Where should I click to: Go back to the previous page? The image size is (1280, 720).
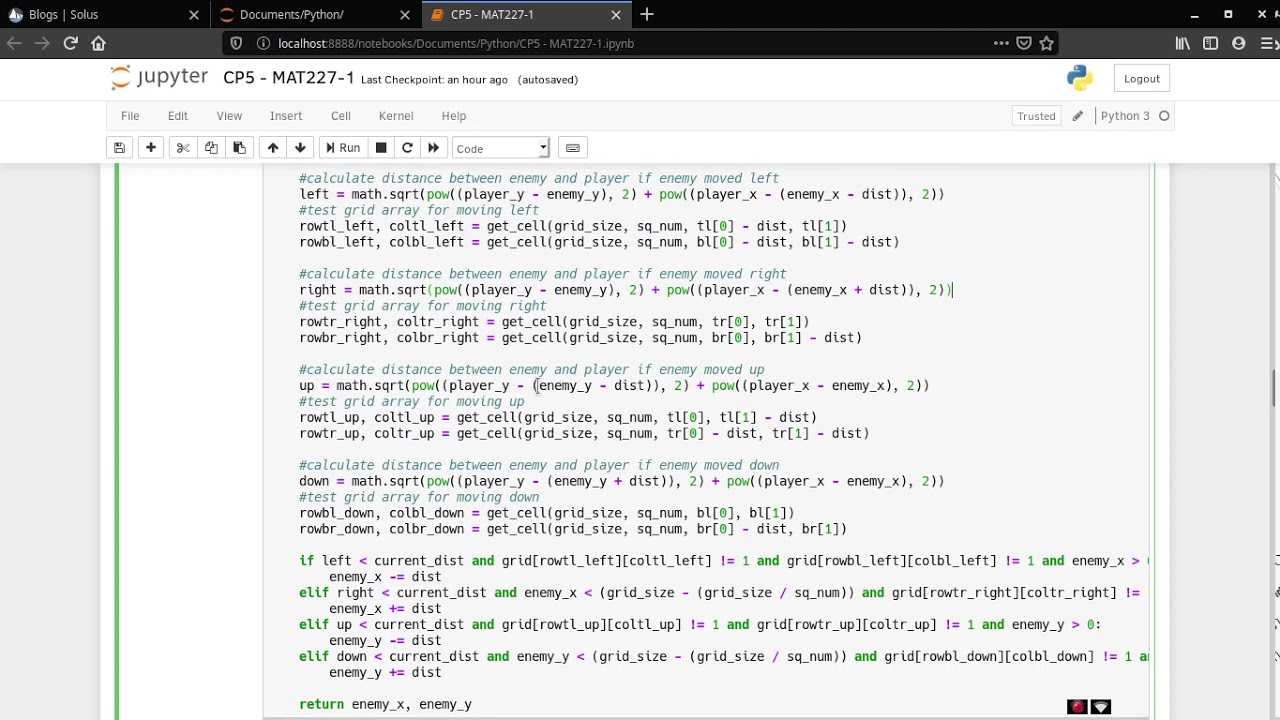point(14,43)
